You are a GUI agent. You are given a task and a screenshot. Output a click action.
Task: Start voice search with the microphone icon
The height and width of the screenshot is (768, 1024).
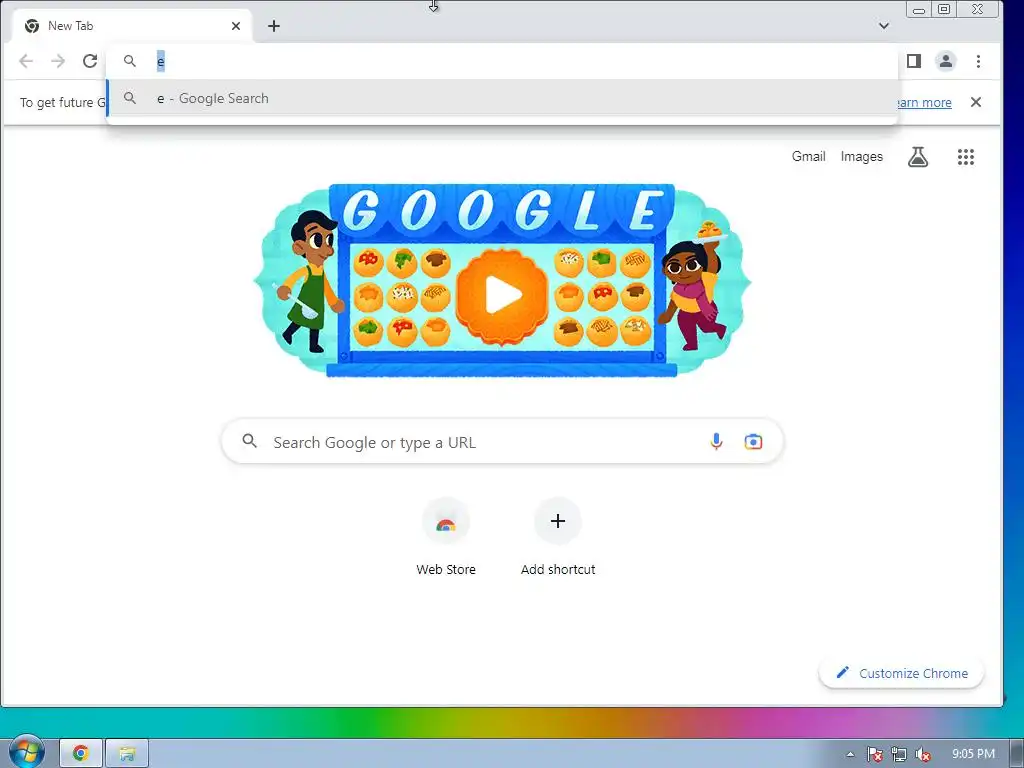(716, 442)
